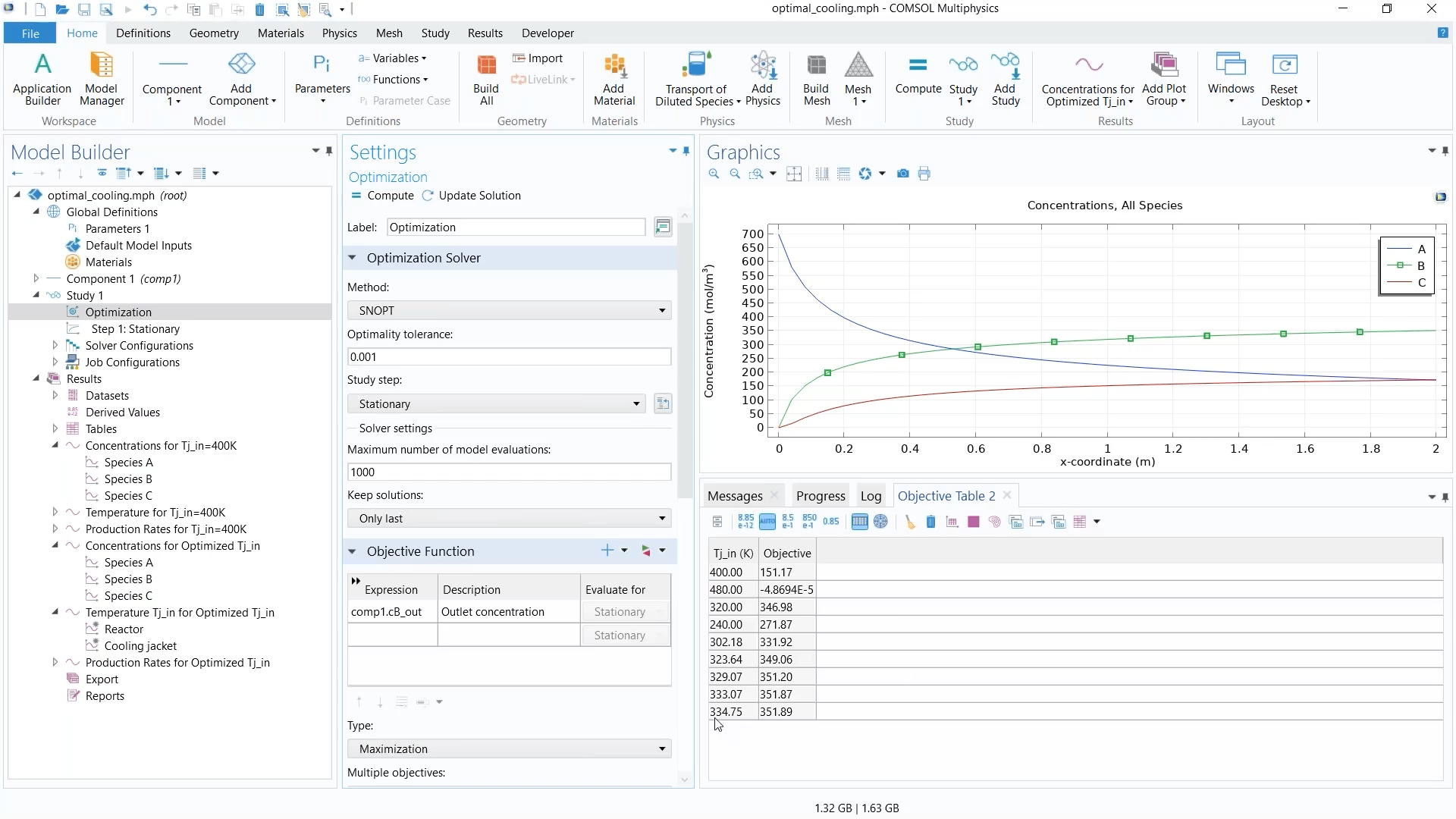Screen dimensions: 1456x819
Task: Open the Definitions ribbon tab
Action: pos(143,33)
